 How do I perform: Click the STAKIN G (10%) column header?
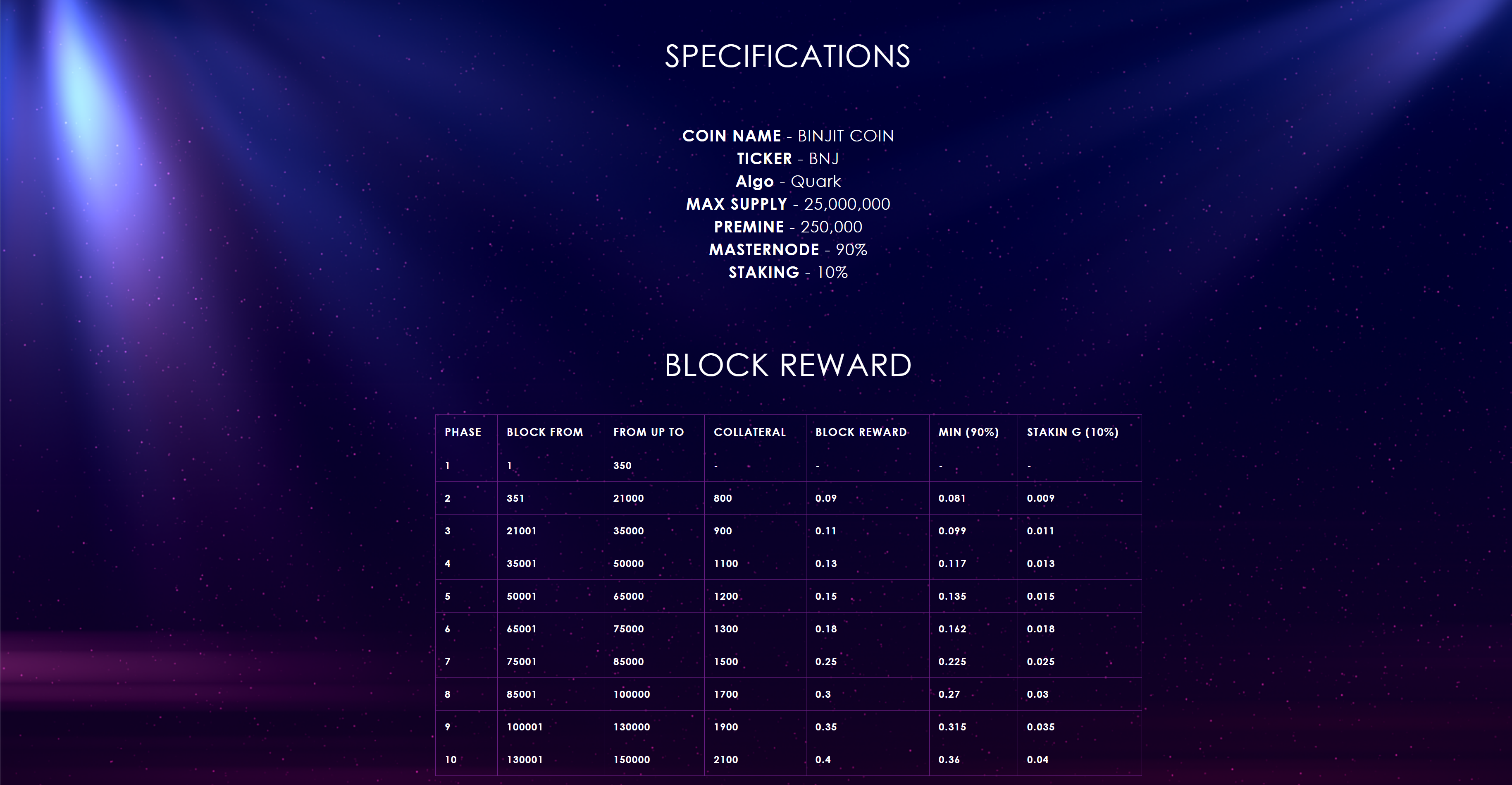pyautogui.click(x=1072, y=432)
